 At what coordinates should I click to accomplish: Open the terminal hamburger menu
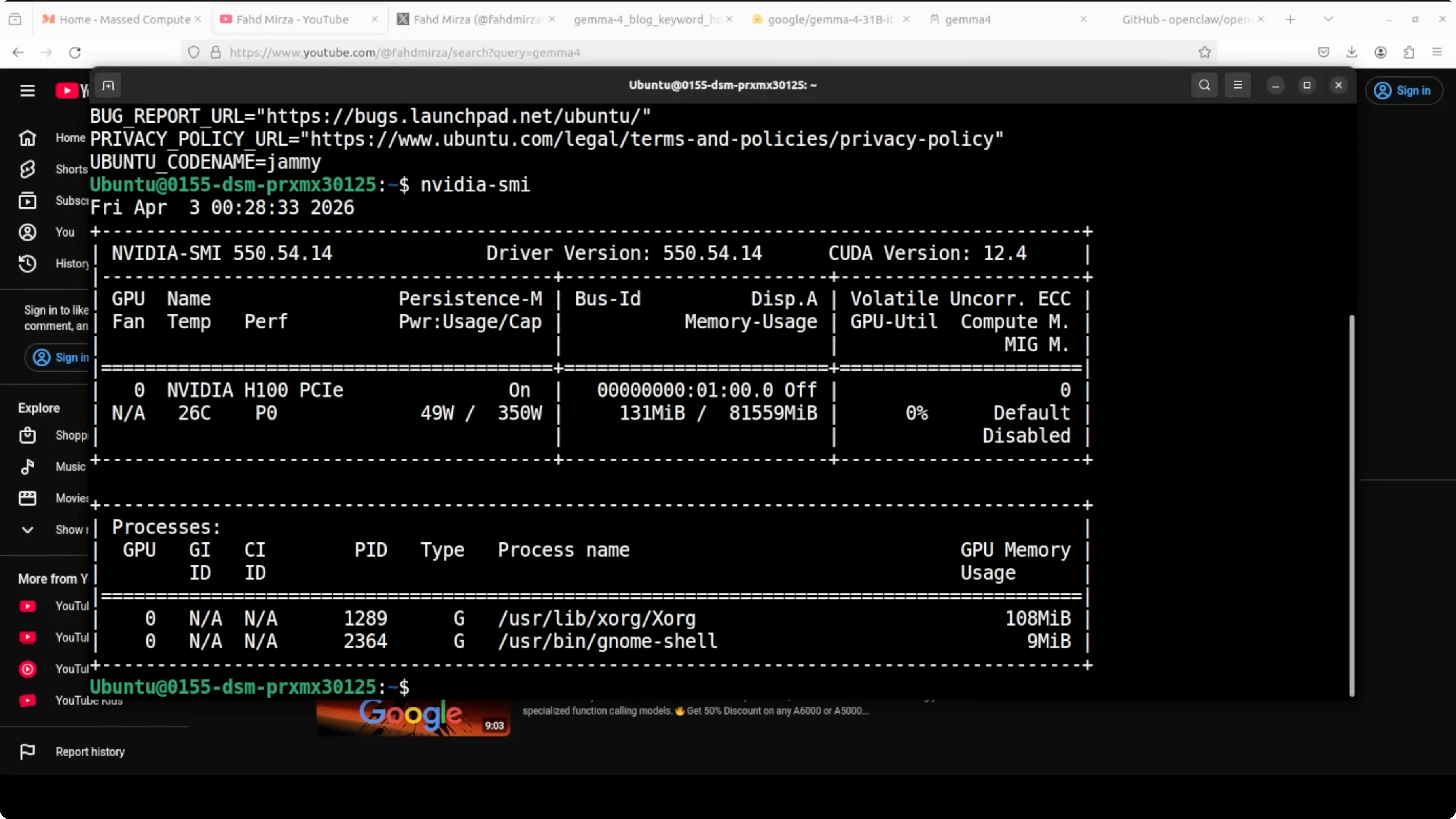coord(1237,85)
